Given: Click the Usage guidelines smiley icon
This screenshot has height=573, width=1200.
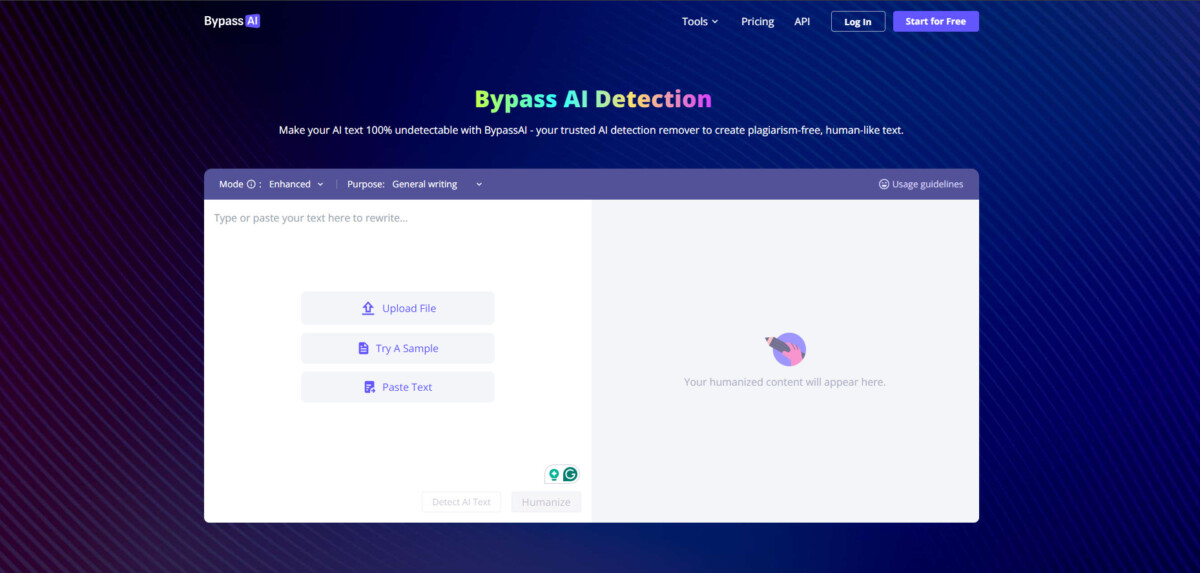Looking at the screenshot, I should [x=884, y=184].
